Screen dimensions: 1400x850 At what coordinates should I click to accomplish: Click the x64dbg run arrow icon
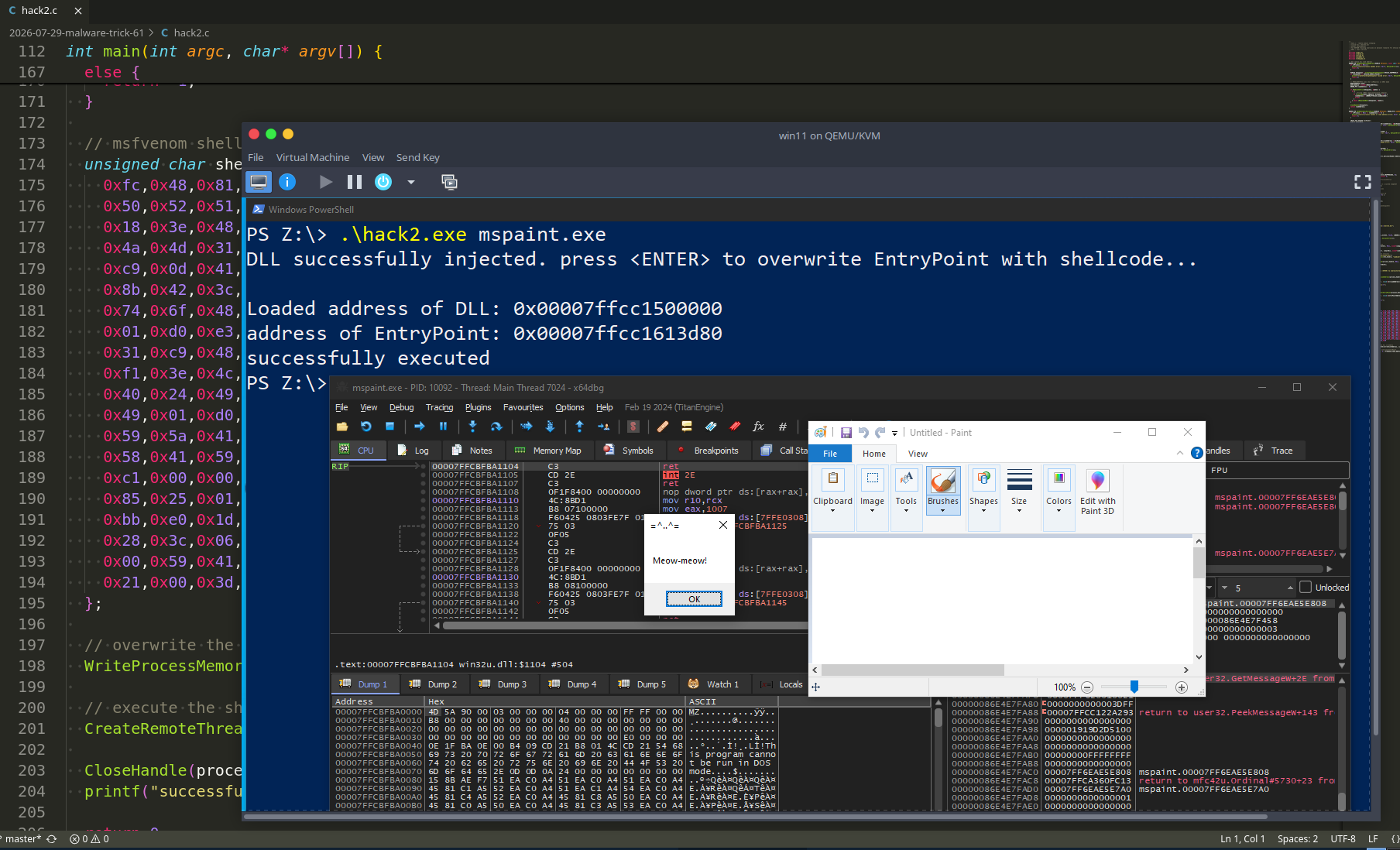[419, 427]
